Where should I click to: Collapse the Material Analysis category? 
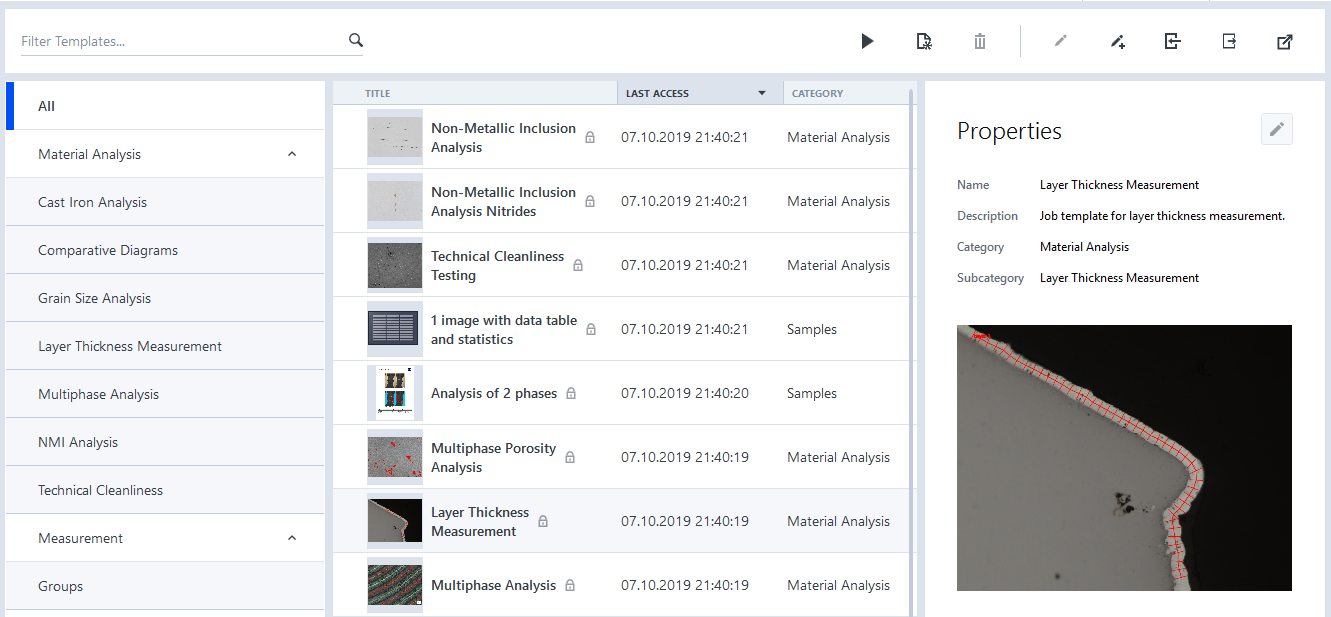pos(291,154)
